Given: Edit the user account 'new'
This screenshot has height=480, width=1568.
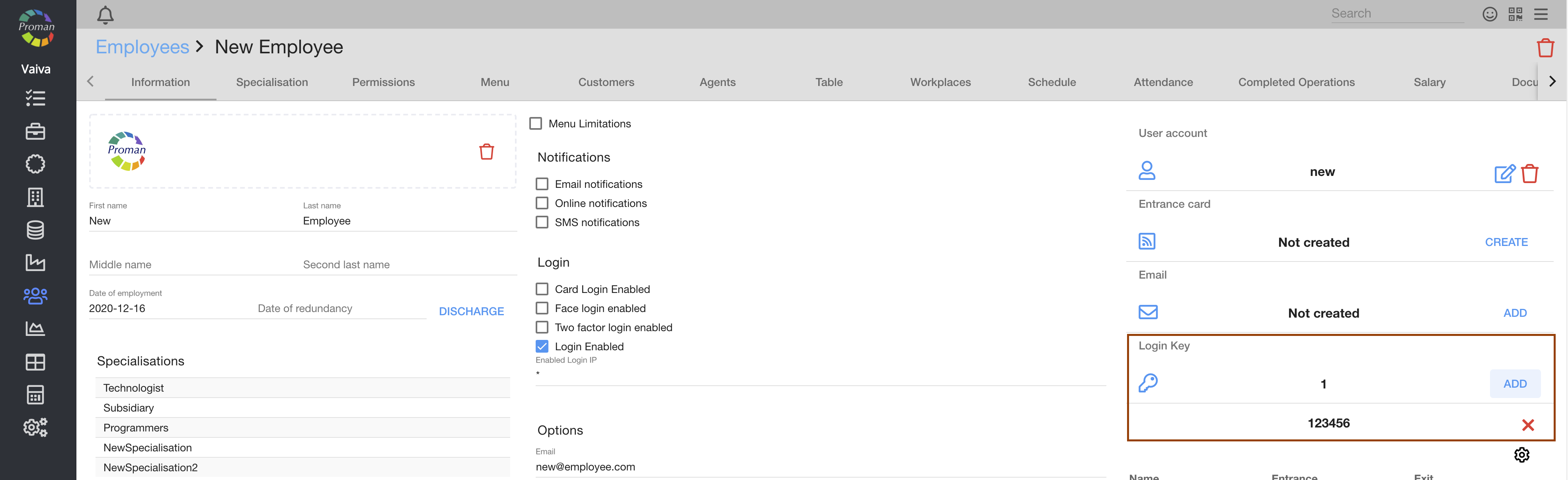Looking at the screenshot, I should 1504,174.
